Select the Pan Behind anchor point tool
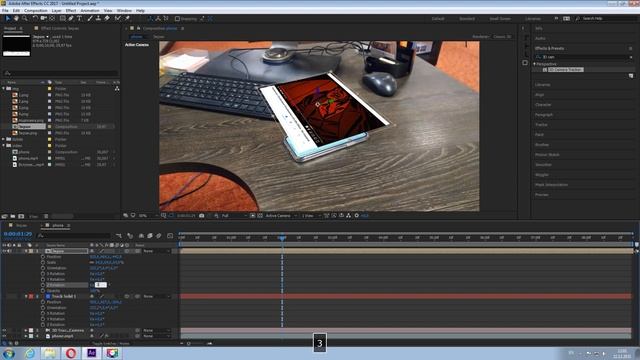The width and height of the screenshot is (640, 360). (x=52, y=18)
